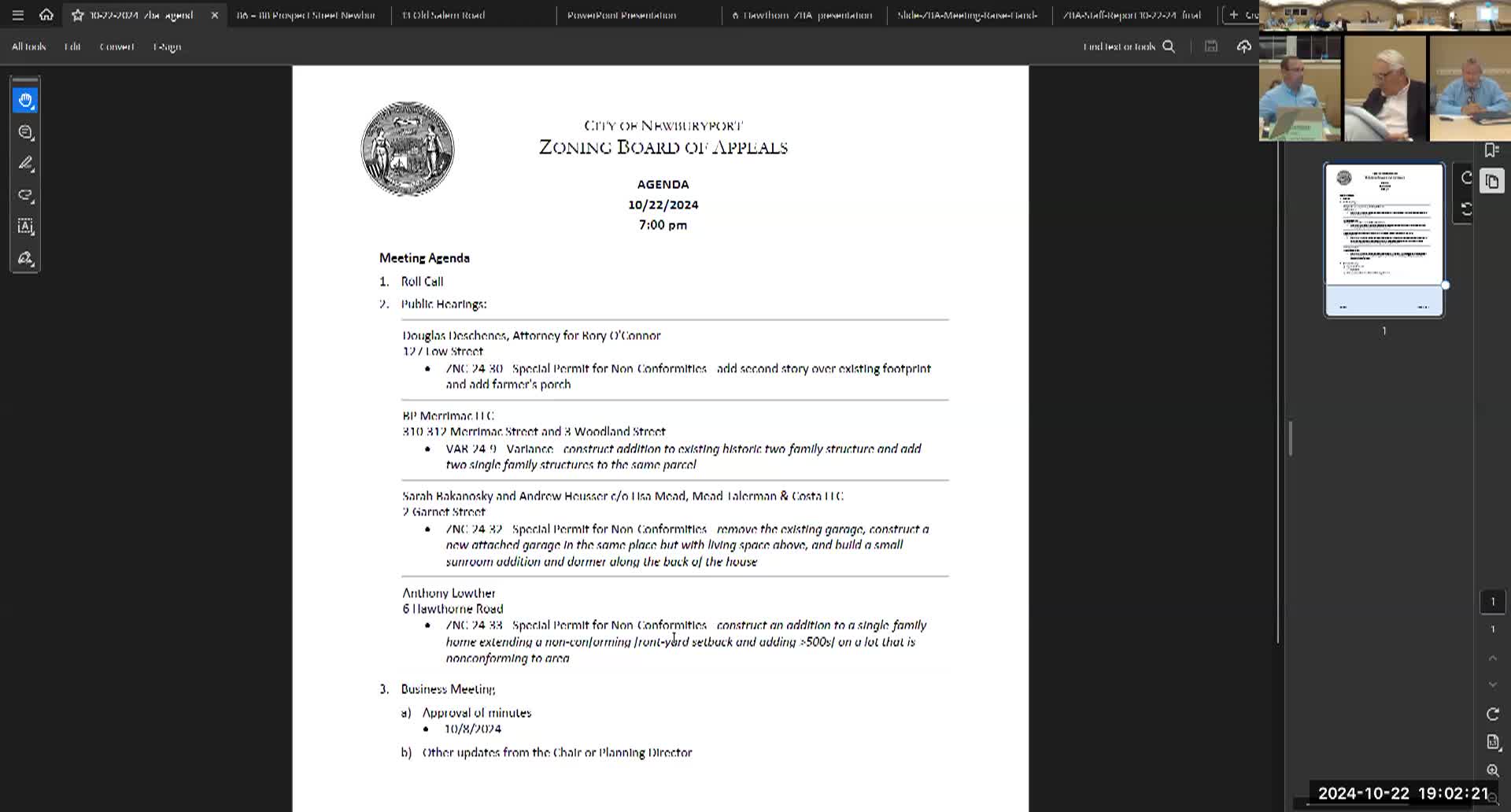Open the E-Sign menu

[167, 46]
